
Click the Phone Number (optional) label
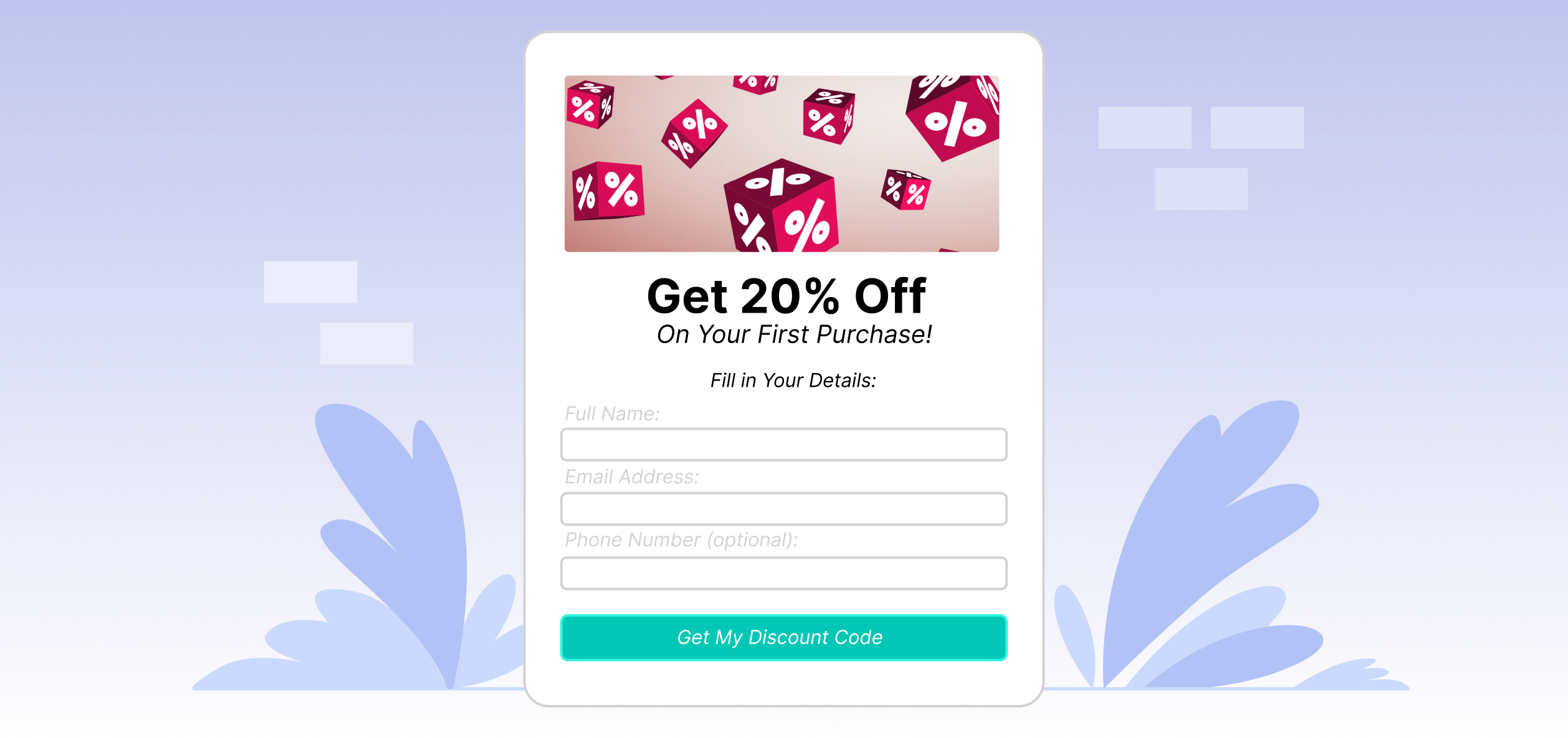click(x=682, y=540)
